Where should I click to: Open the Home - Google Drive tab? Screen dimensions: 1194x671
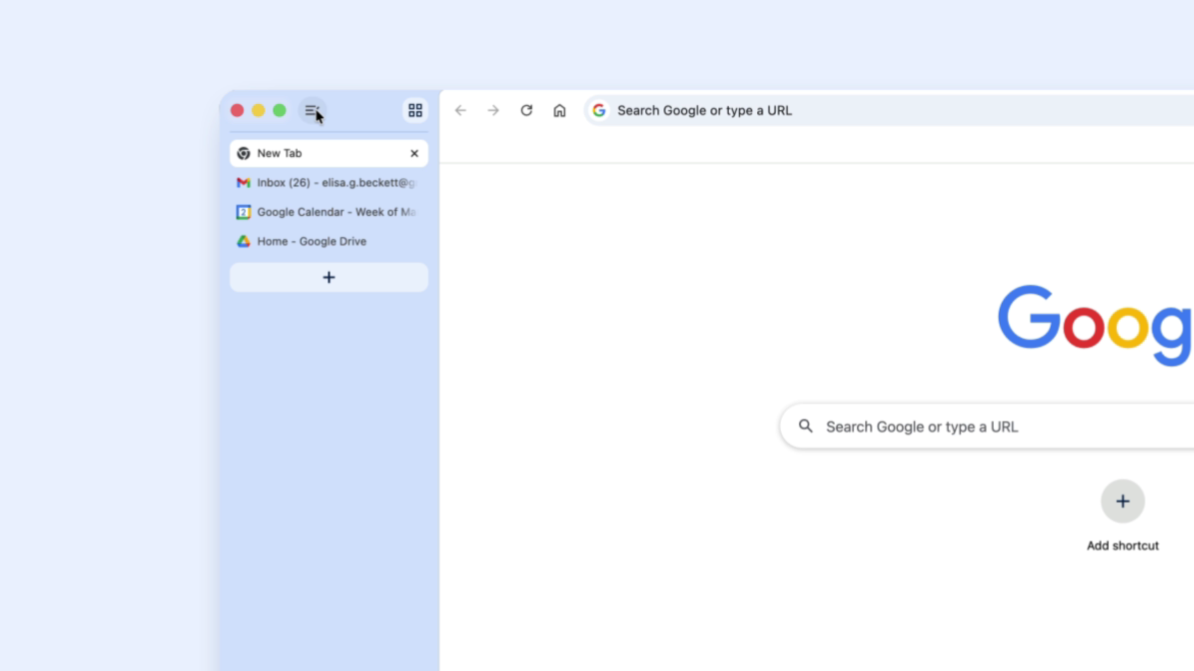(x=312, y=241)
